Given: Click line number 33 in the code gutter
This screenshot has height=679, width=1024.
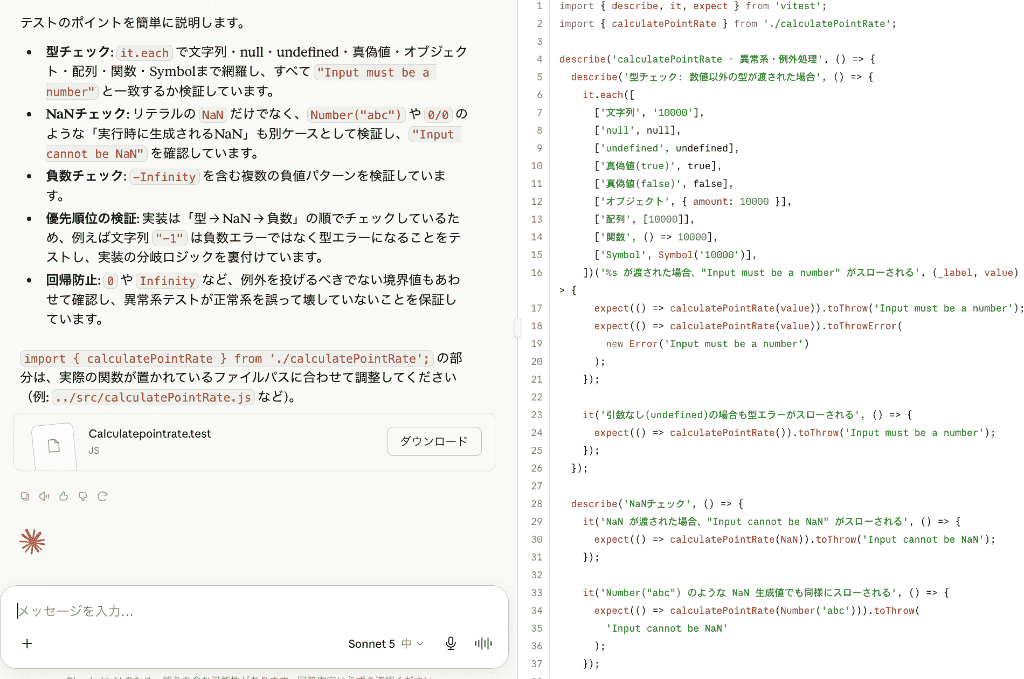Looking at the screenshot, I should [537, 593].
